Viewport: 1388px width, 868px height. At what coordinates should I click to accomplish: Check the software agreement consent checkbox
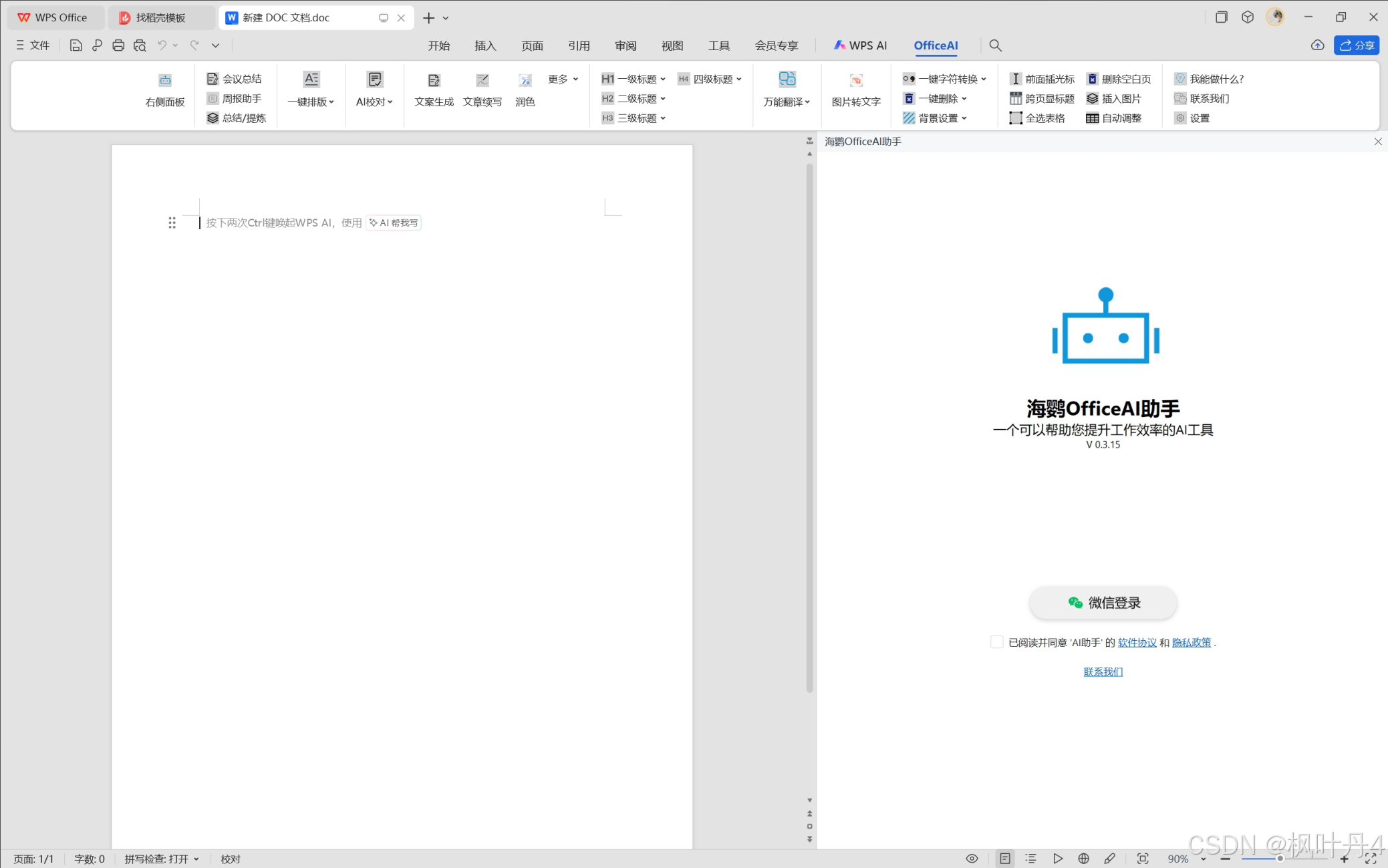(x=996, y=642)
